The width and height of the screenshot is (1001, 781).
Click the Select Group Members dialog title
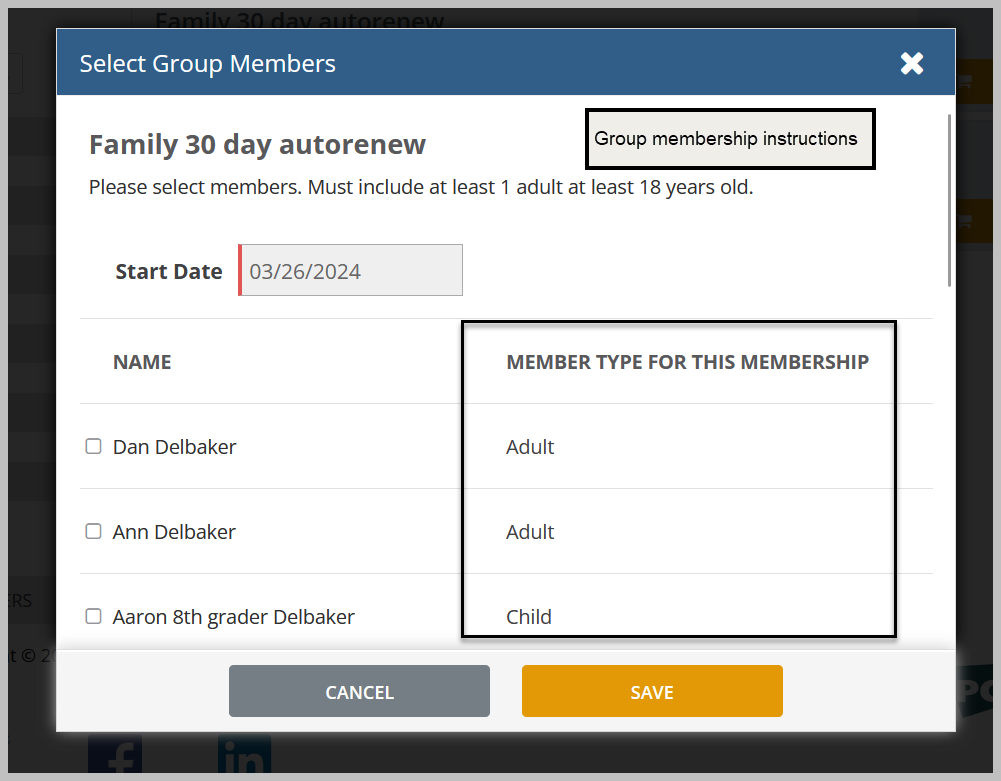point(207,63)
